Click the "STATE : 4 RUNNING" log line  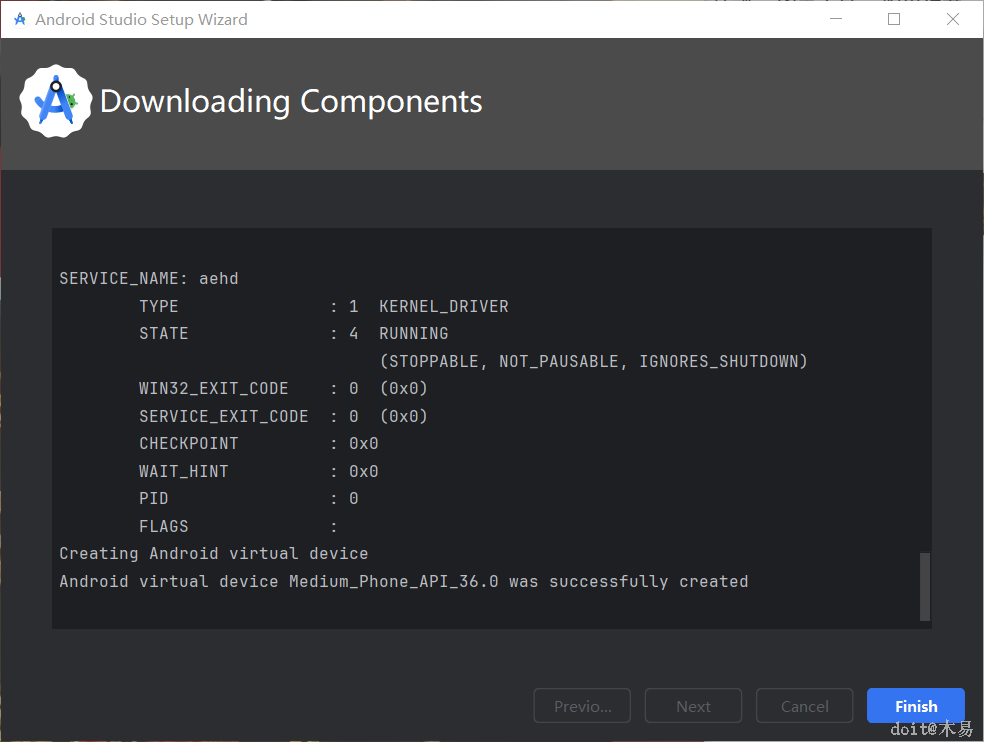click(293, 333)
